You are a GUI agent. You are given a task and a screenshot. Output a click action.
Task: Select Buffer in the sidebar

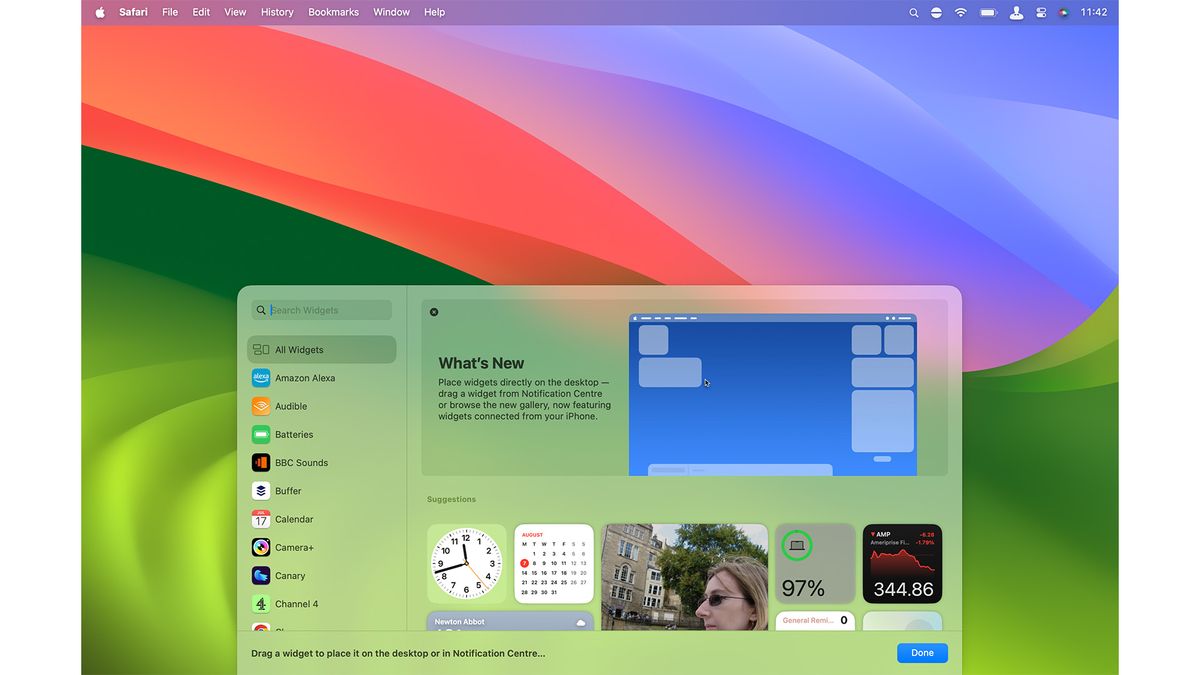pyautogui.click(x=289, y=491)
